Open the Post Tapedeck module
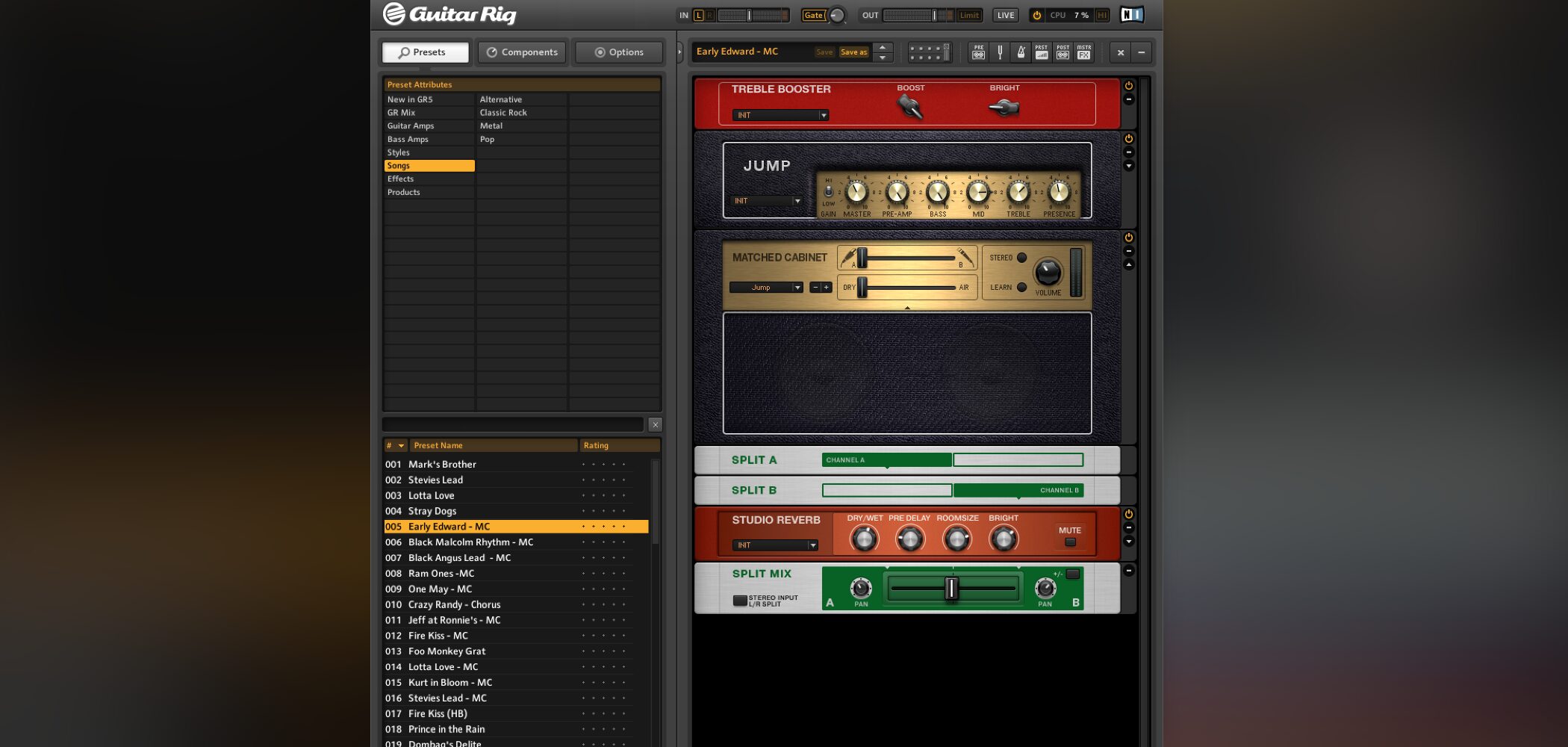This screenshot has height=747, width=1568. pyautogui.click(x=1063, y=52)
